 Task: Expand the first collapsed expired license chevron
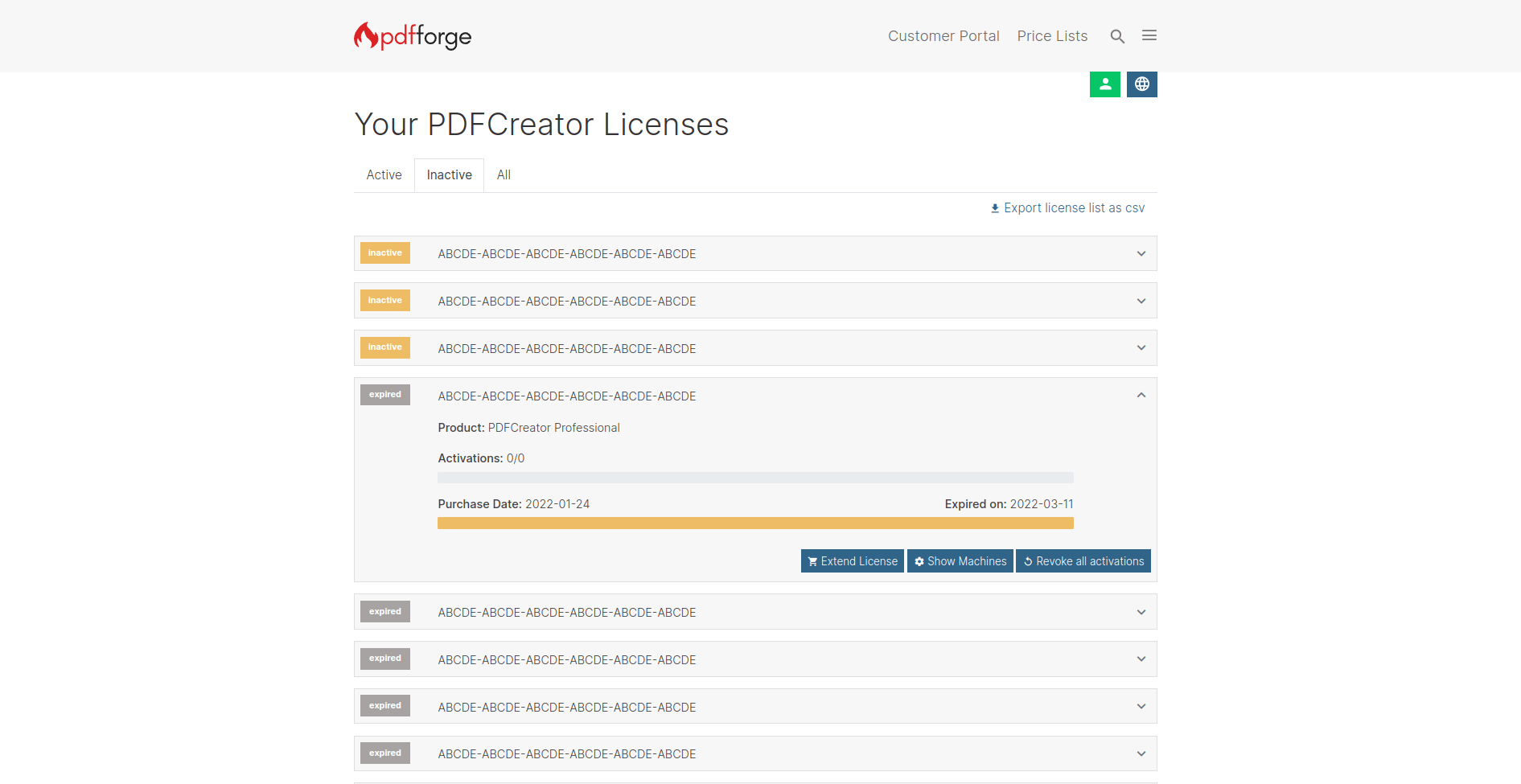(x=1141, y=613)
